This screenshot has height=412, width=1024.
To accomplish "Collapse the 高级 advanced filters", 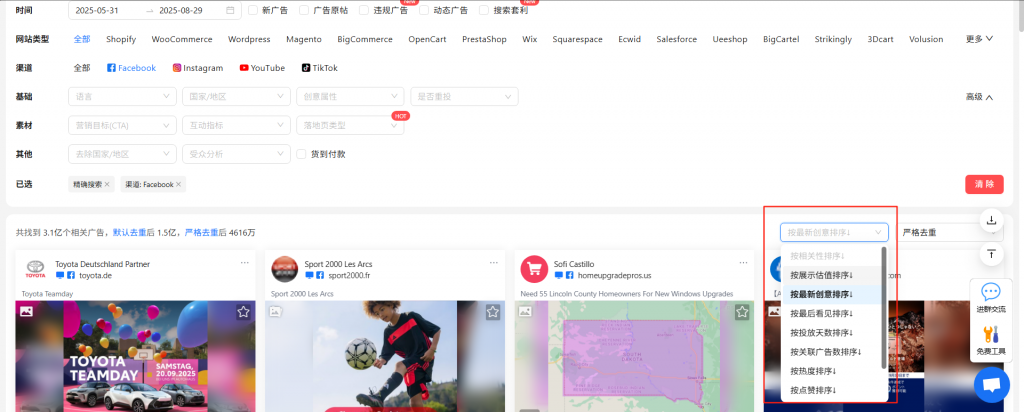I will coord(979,97).
